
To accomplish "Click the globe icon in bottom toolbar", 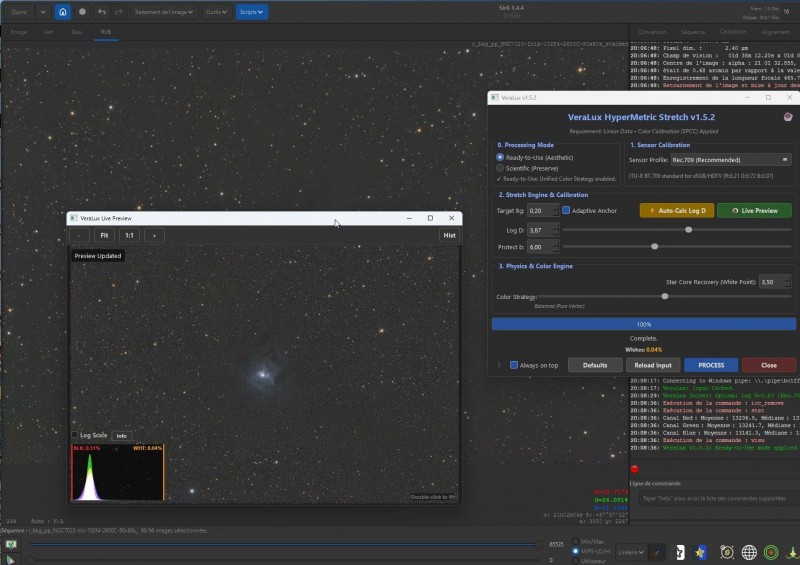I will coord(748,552).
